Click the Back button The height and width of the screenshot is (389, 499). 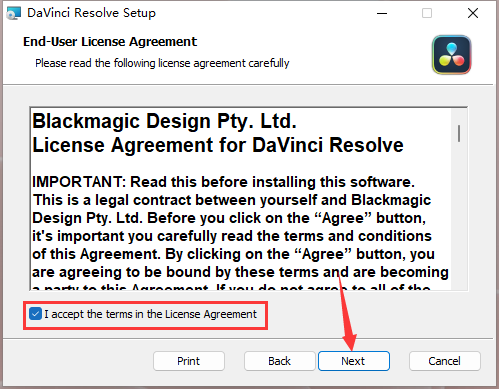[x=279, y=361]
